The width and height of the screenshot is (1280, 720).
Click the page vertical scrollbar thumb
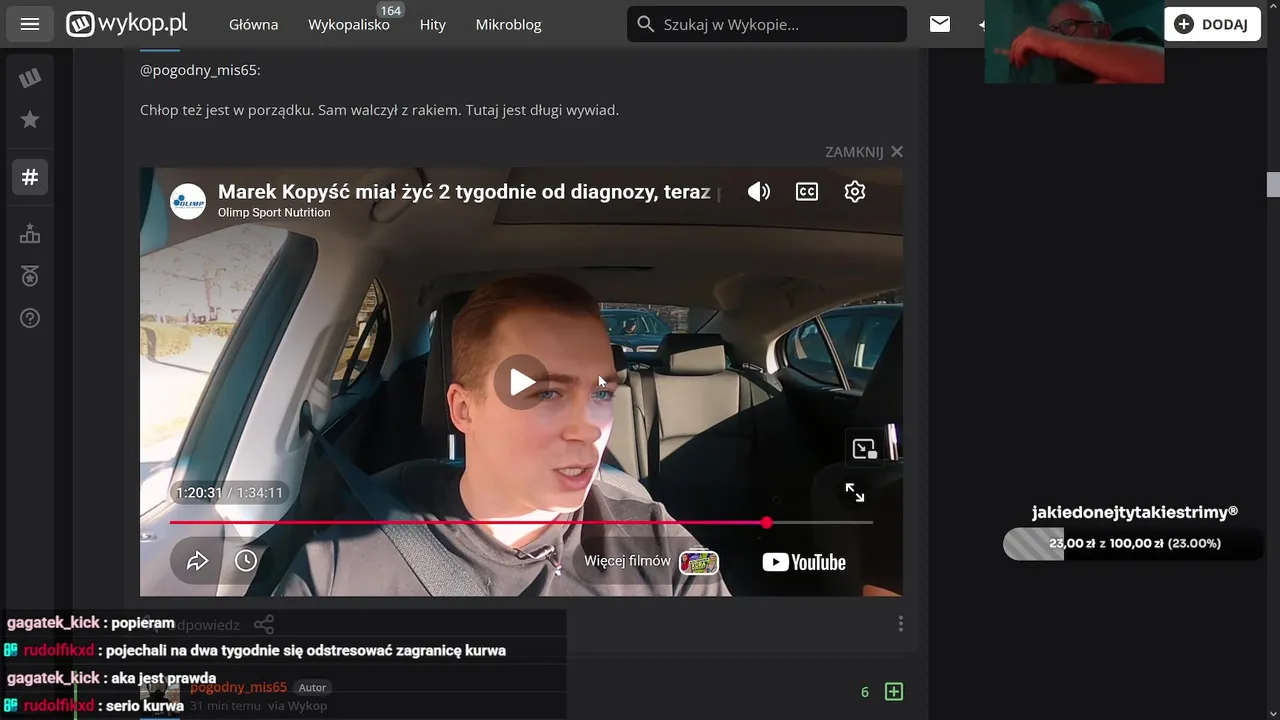(1273, 184)
